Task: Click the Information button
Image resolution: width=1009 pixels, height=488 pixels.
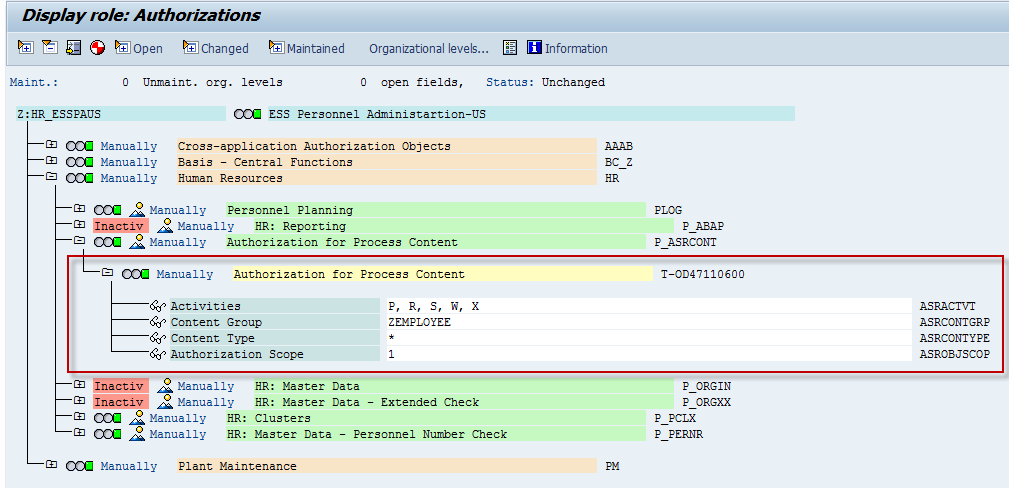Action: (567, 48)
